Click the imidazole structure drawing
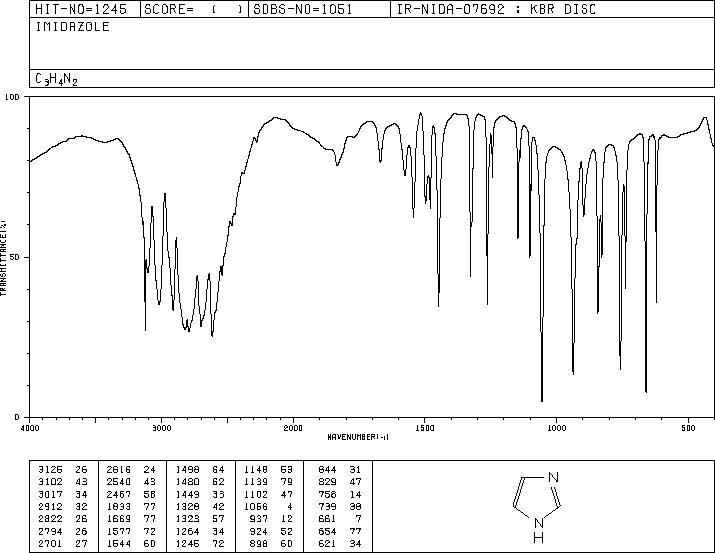The width and height of the screenshot is (715, 553). click(x=537, y=507)
